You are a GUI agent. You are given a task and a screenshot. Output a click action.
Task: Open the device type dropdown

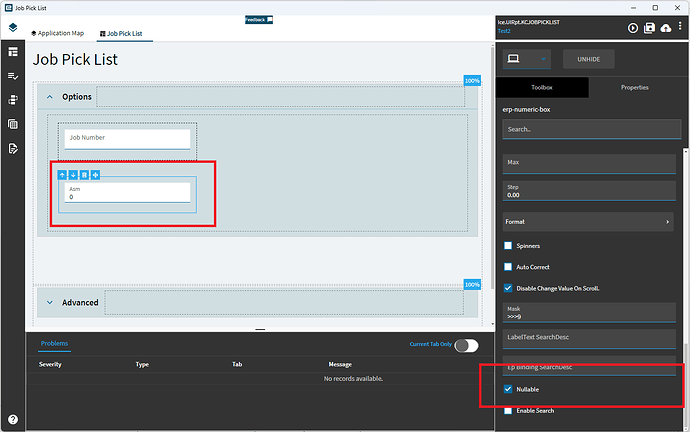[x=526, y=59]
